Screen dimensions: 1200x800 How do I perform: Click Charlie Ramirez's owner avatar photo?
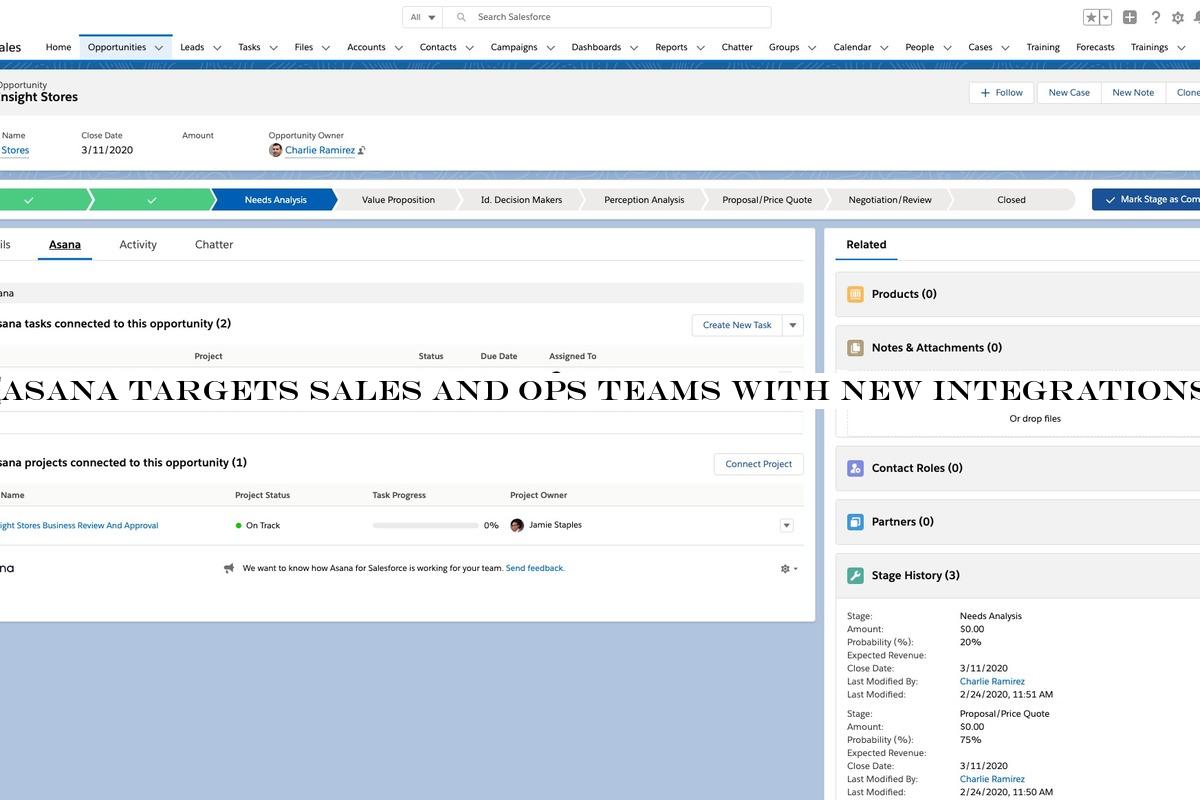pos(276,150)
